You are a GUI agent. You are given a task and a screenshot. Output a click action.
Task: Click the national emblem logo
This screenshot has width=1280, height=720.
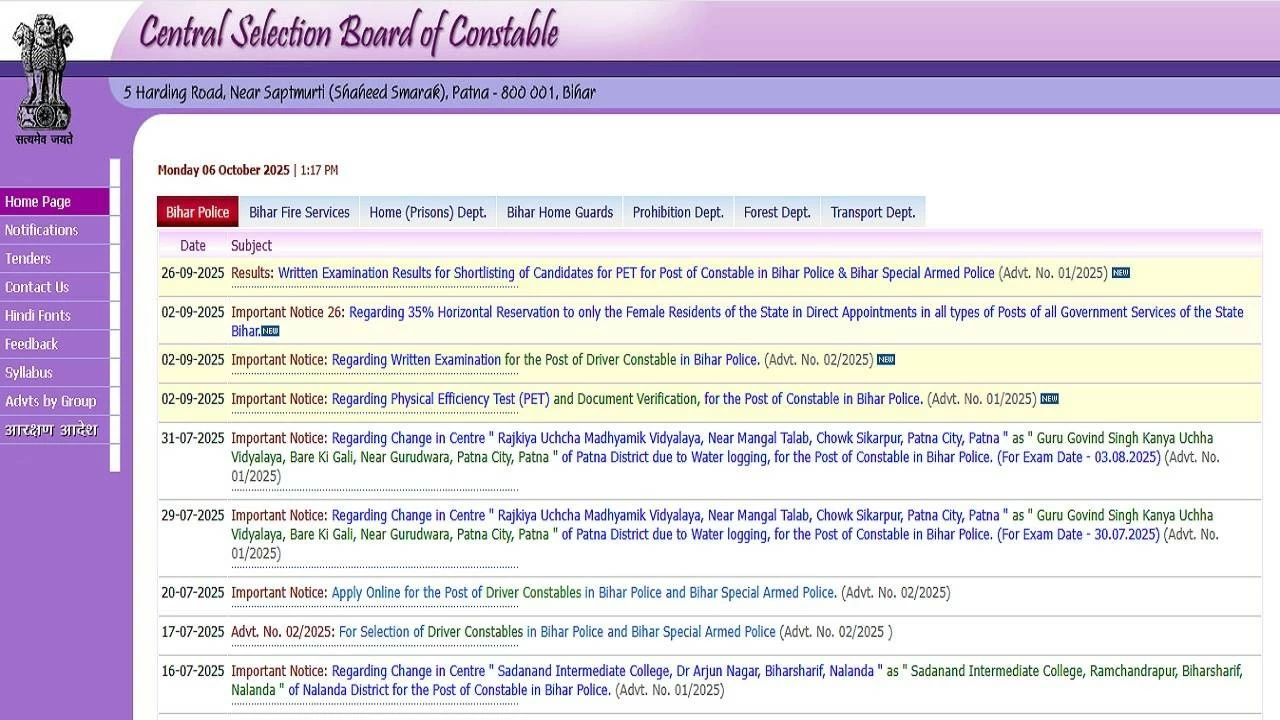[x=43, y=78]
